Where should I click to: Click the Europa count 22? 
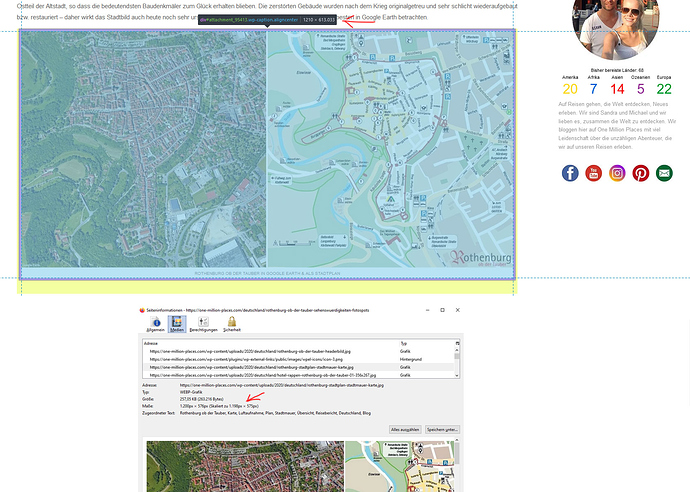pyautogui.click(x=664, y=89)
